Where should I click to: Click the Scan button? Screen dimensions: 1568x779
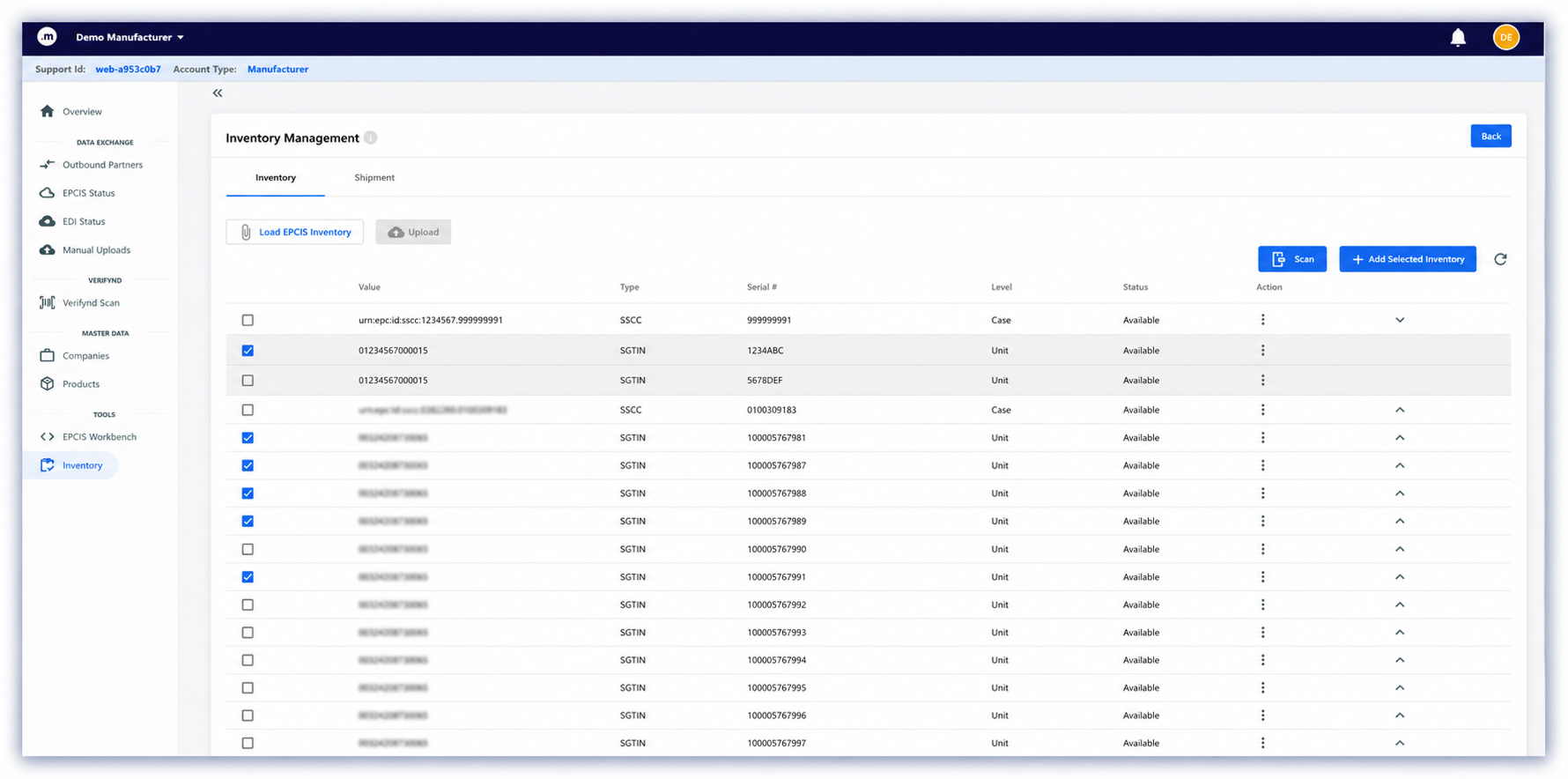(1292, 259)
